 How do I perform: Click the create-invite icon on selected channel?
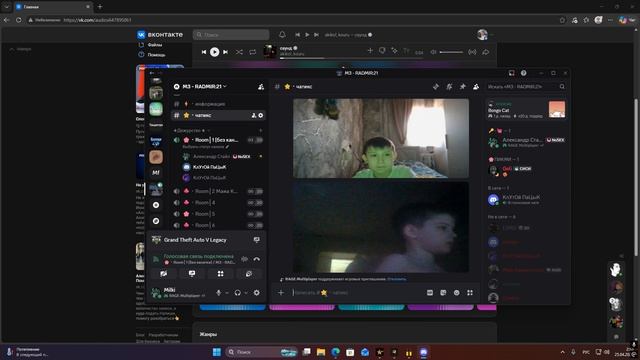253,116
